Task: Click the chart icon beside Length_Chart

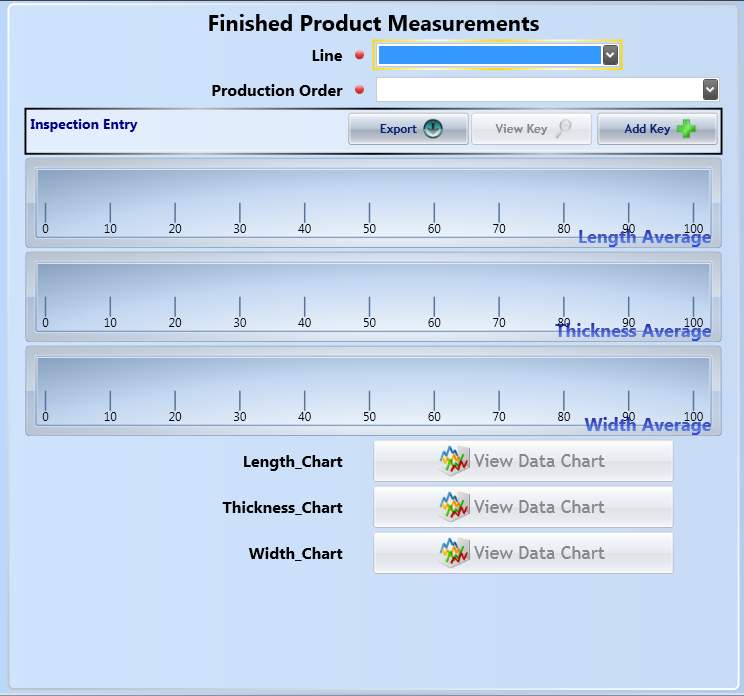Action: point(455,461)
